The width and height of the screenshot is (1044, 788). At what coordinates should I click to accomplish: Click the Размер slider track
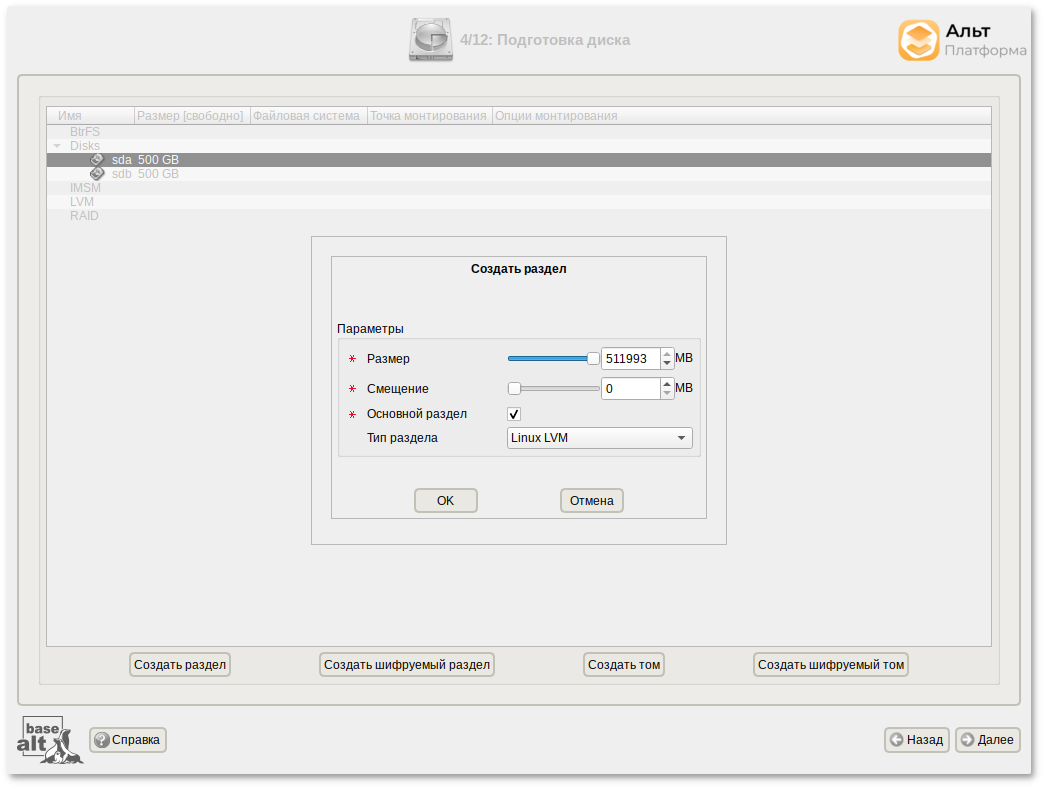click(548, 357)
